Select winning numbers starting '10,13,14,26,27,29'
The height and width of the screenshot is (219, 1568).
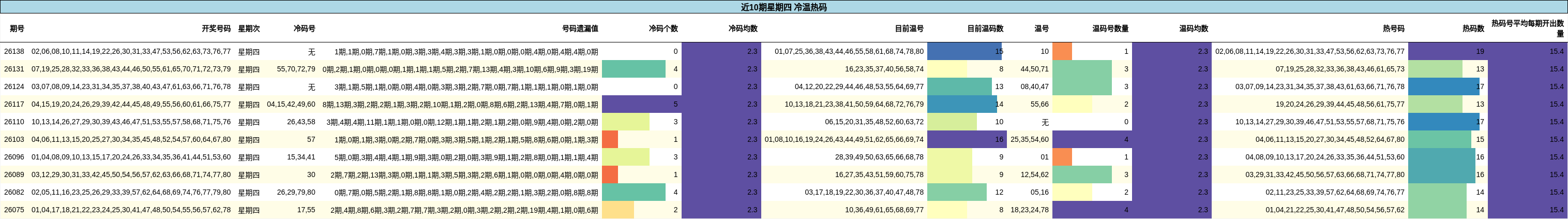click(x=131, y=122)
